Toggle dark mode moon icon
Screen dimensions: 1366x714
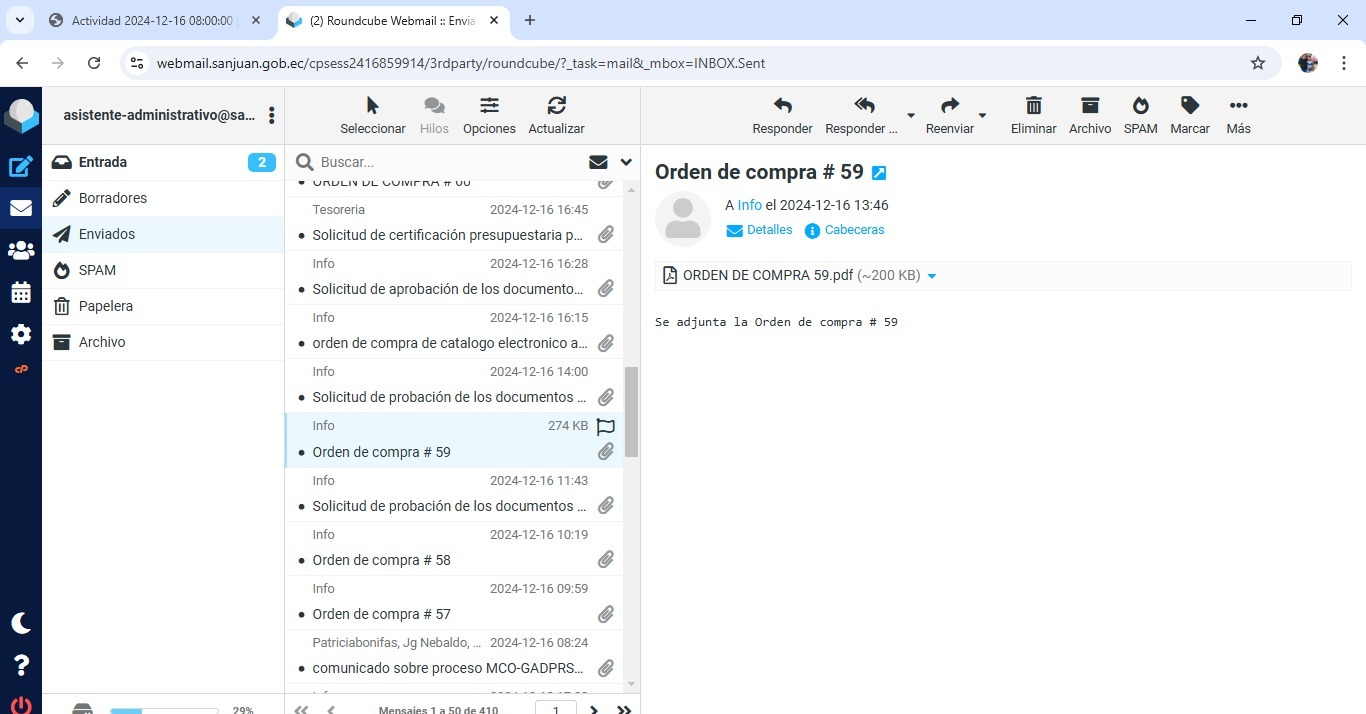[x=21, y=623]
